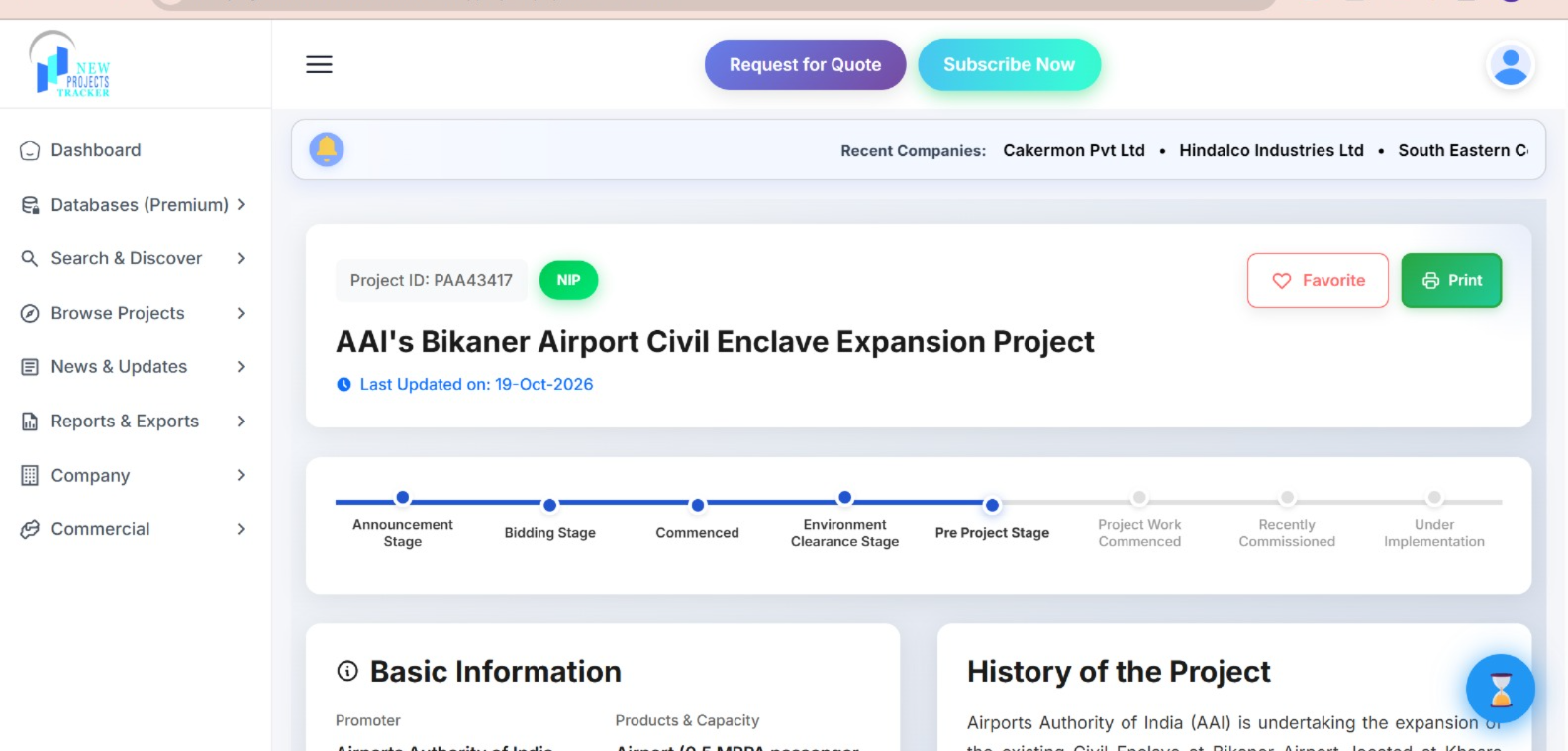Expand the Search & Discover chevron
Screen dimensions: 1568x751
pos(241,258)
